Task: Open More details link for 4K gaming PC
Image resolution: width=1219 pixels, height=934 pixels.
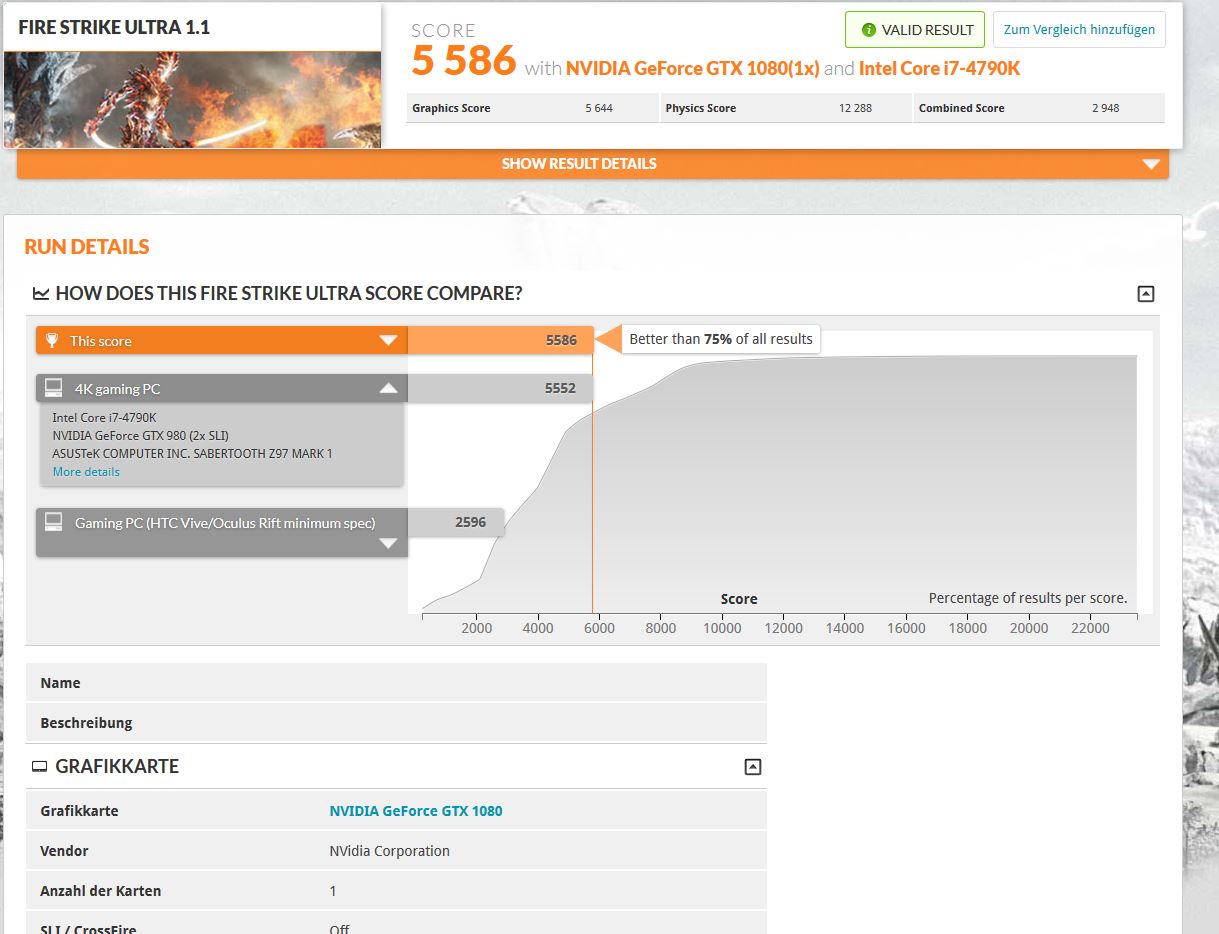Action: pyautogui.click(x=86, y=472)
